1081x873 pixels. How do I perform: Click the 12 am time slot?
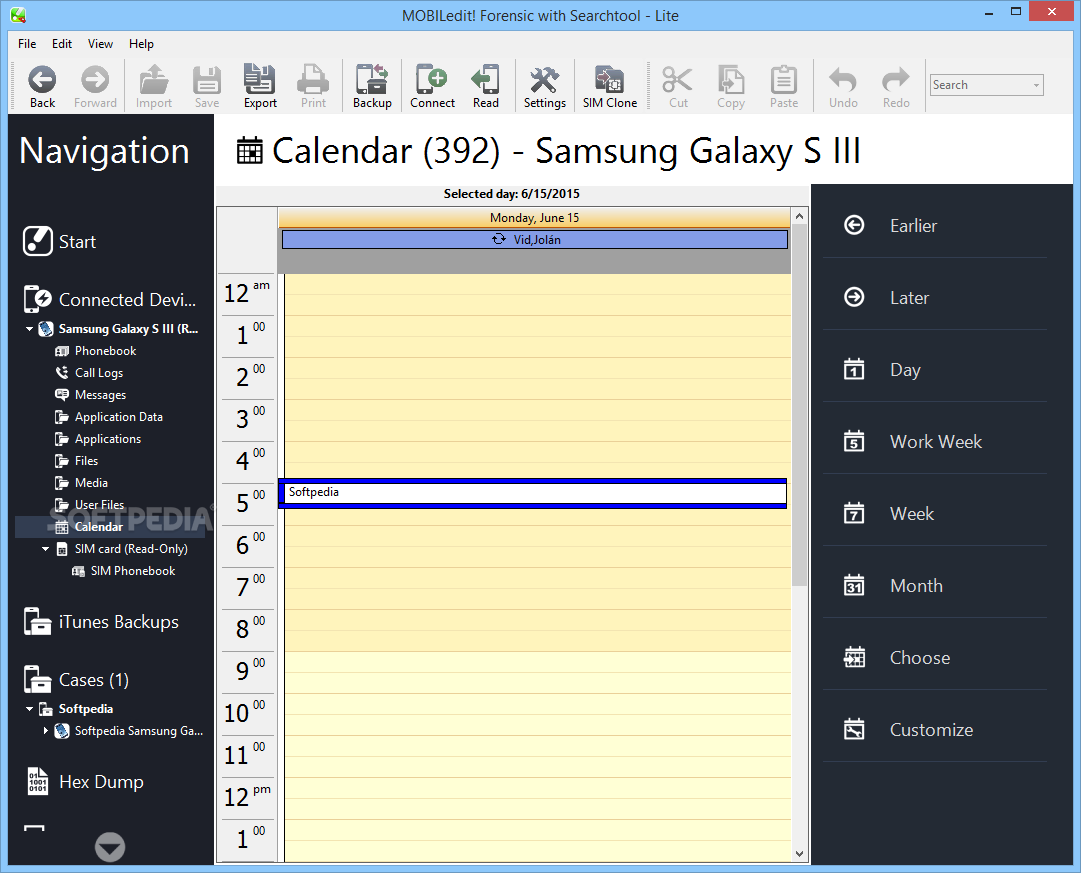(x=538, y=295)
